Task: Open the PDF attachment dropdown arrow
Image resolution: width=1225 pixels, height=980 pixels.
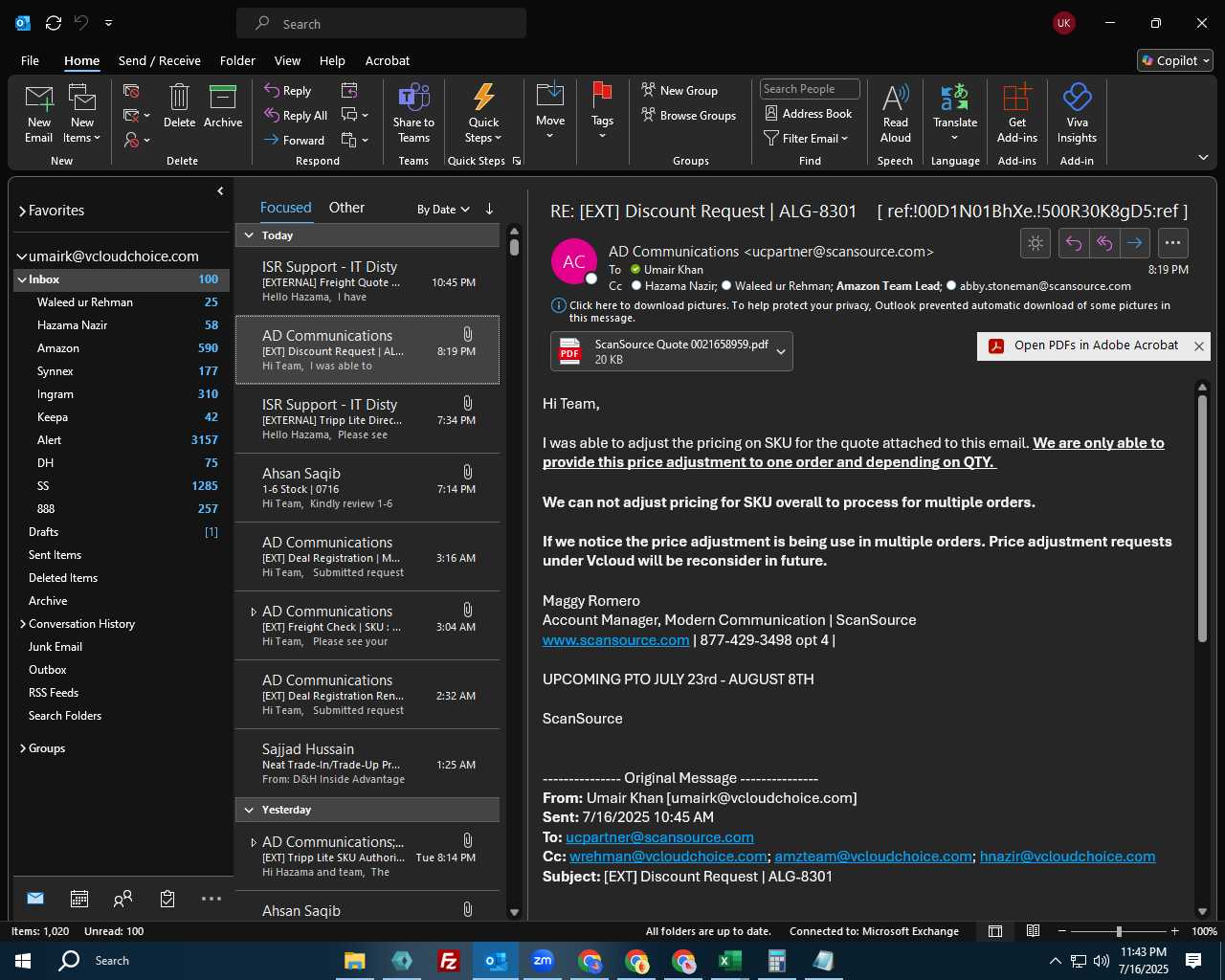Action: pos(781,351)
